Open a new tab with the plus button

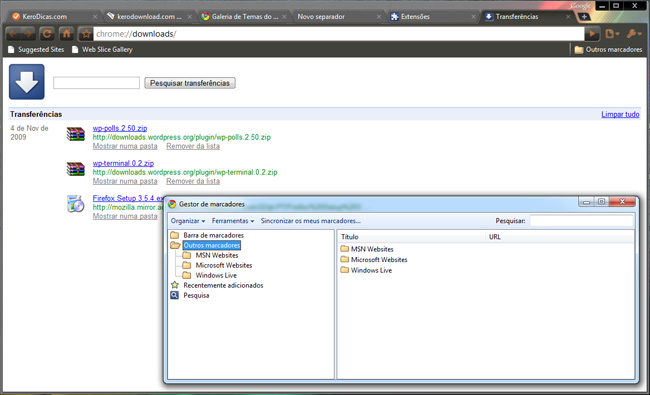click(x=584, y=17)
